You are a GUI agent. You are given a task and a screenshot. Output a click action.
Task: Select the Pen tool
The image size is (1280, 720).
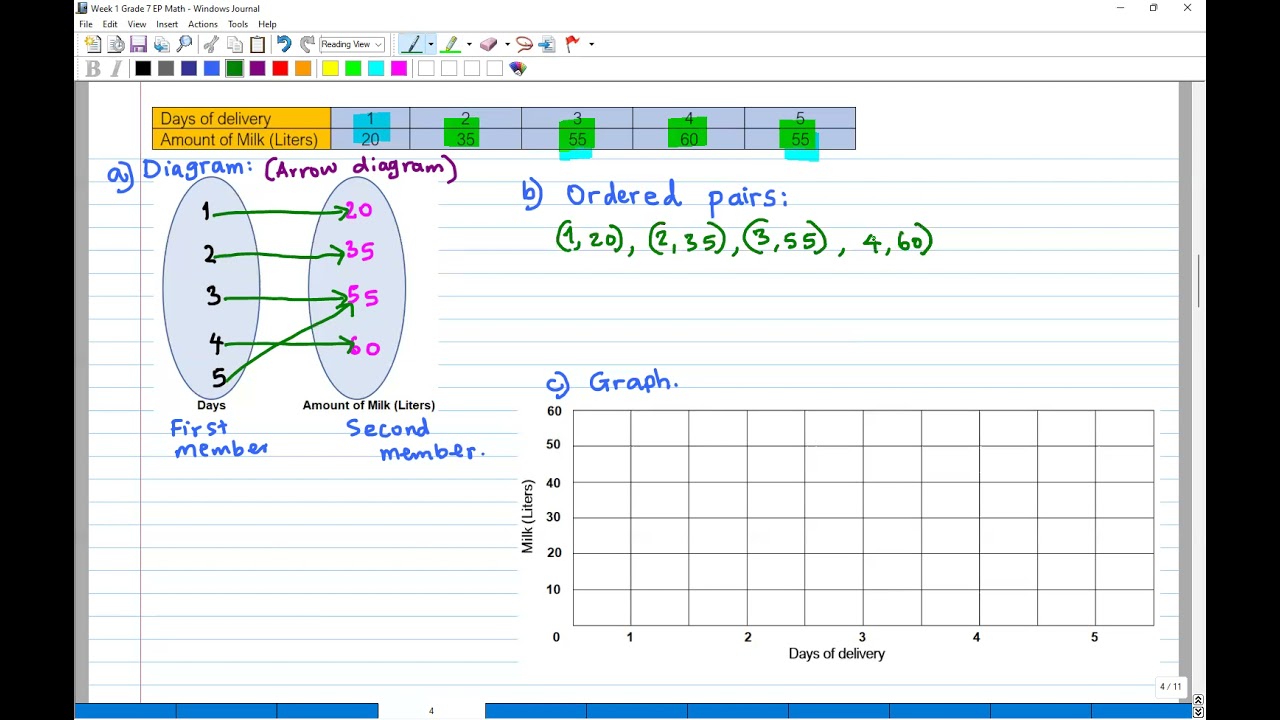click(x=412, y=44)
